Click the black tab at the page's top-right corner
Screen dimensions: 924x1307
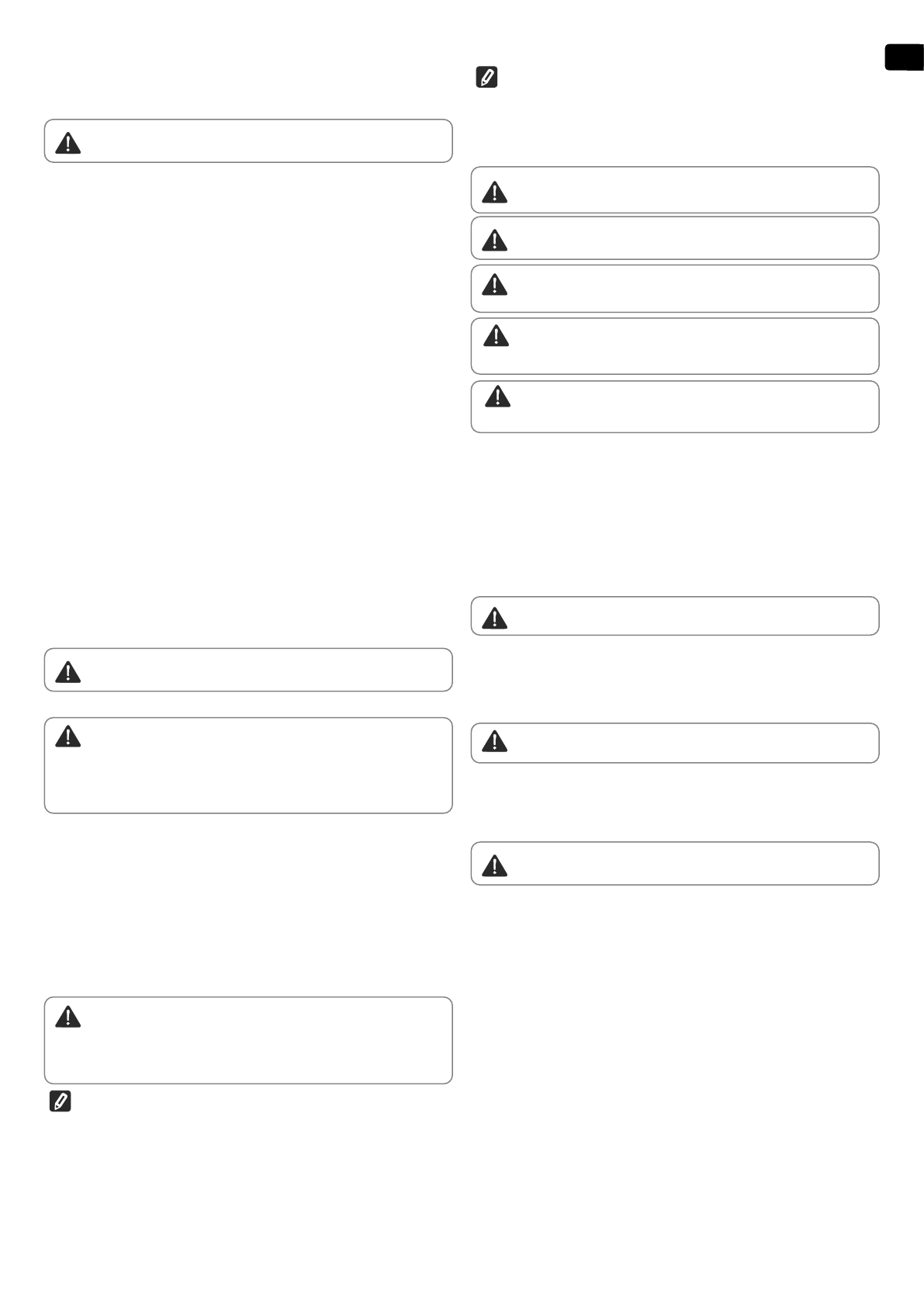point(904,58)
